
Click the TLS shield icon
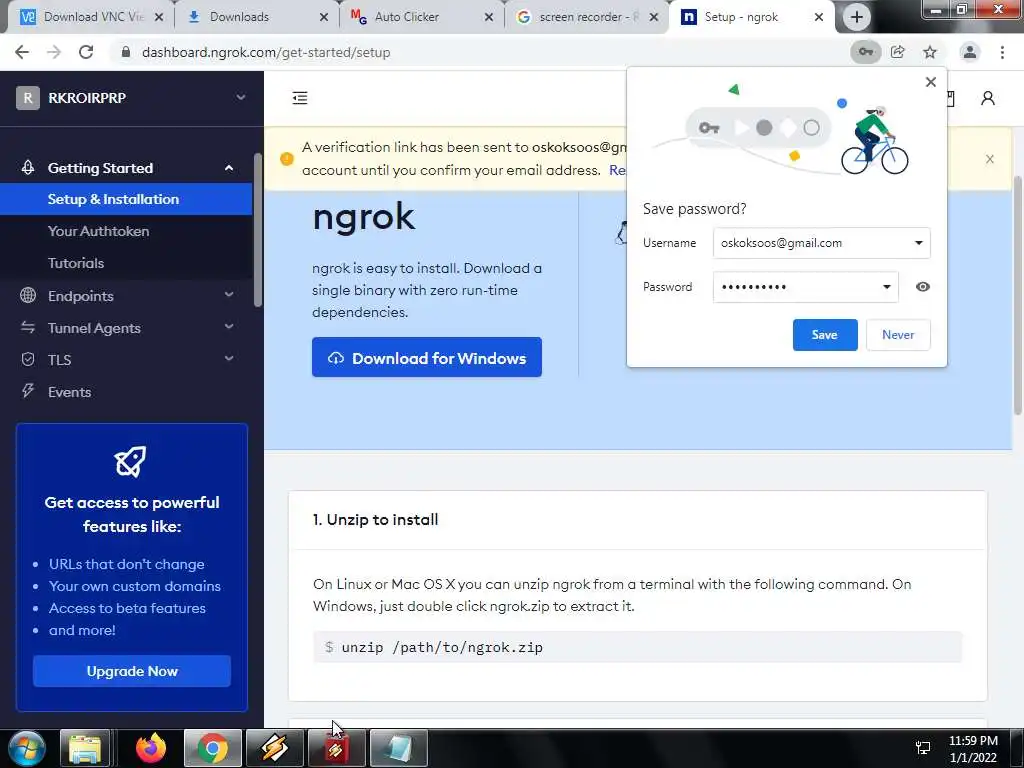click(28, 359)
